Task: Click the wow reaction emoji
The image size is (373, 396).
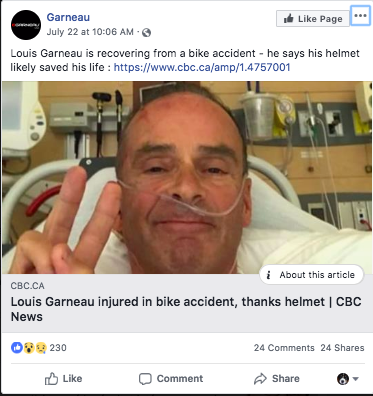Action: click(29, 348)
